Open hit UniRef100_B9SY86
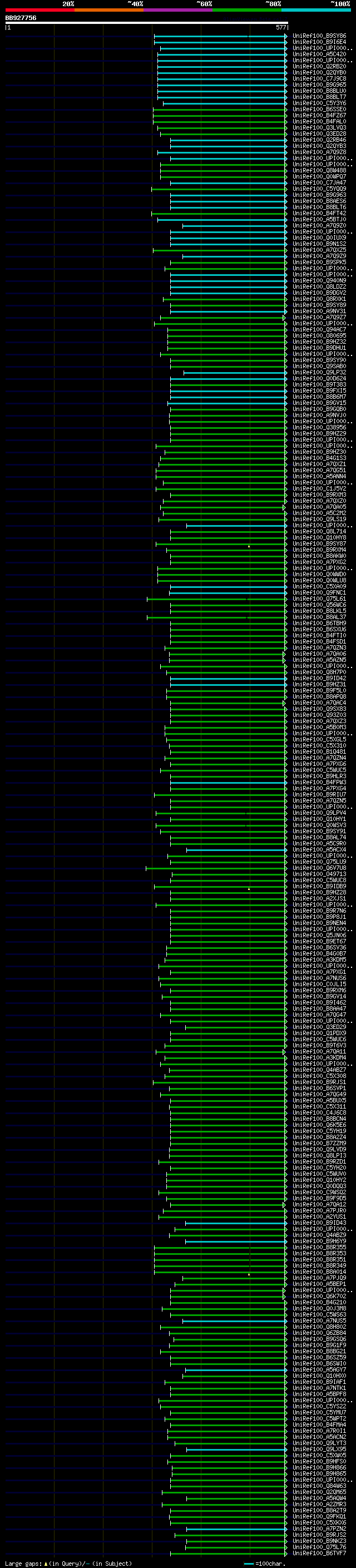This screenshot has height=1568, width=356. pos(319,36)
